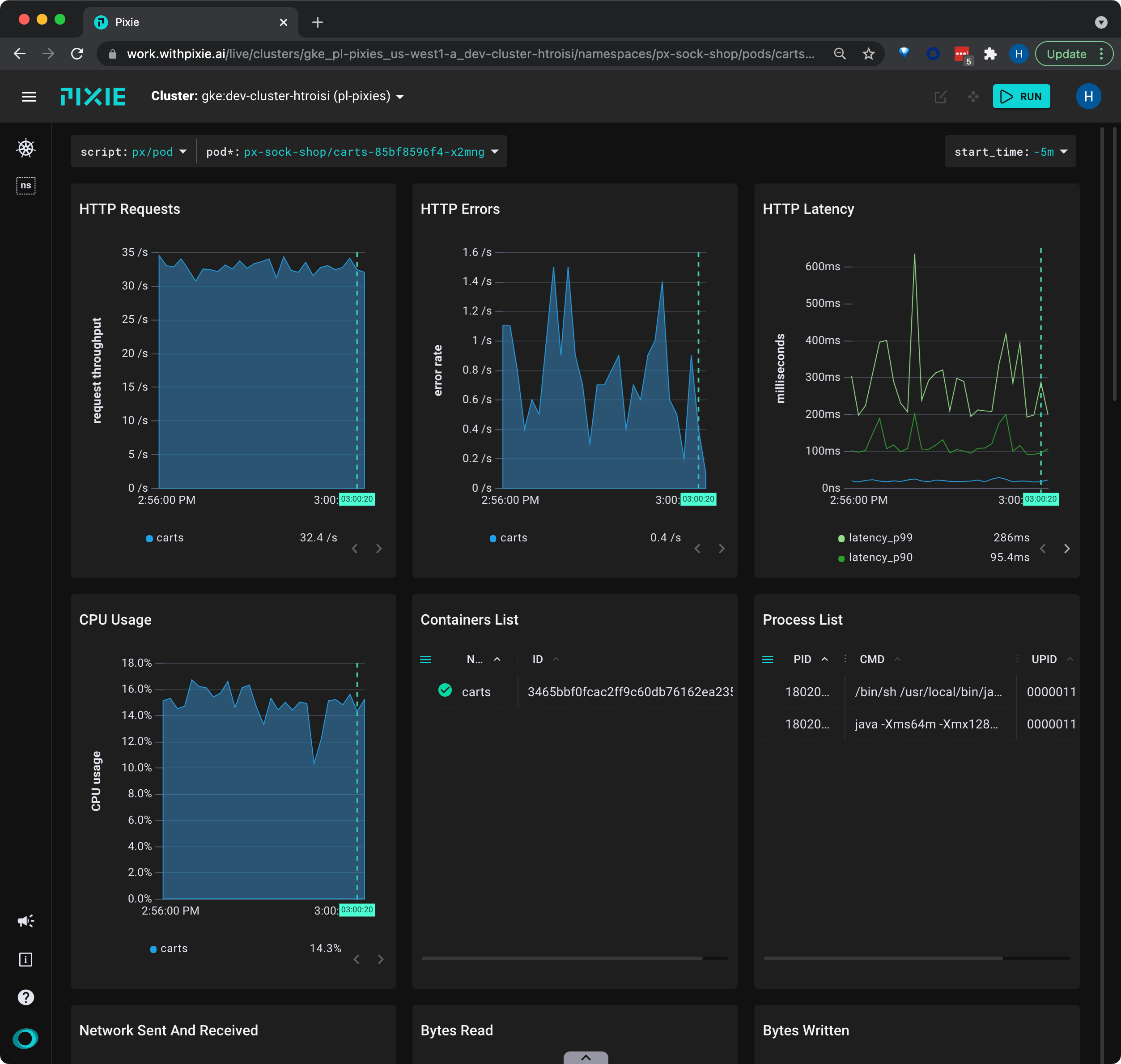1121x1064 pixels.
Task: Open Containers List column options icon
Action: (x=425, y=659)
